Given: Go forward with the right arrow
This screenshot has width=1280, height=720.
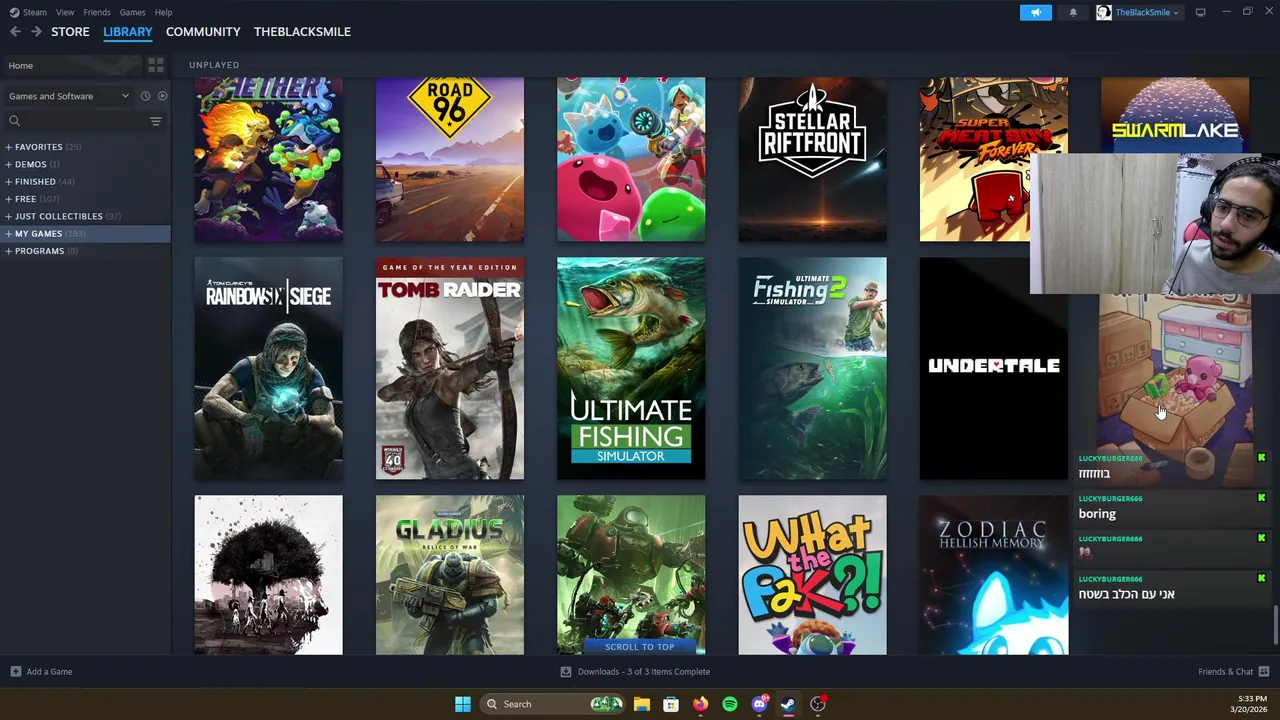Looking at the screenshot, I should [x=36, y=32].
